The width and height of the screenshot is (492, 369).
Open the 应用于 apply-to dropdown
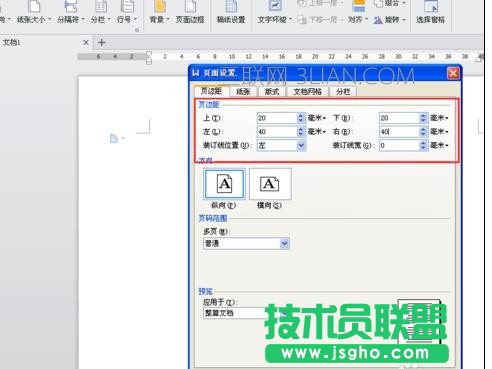pyautogui.click(x=245, y=313)
